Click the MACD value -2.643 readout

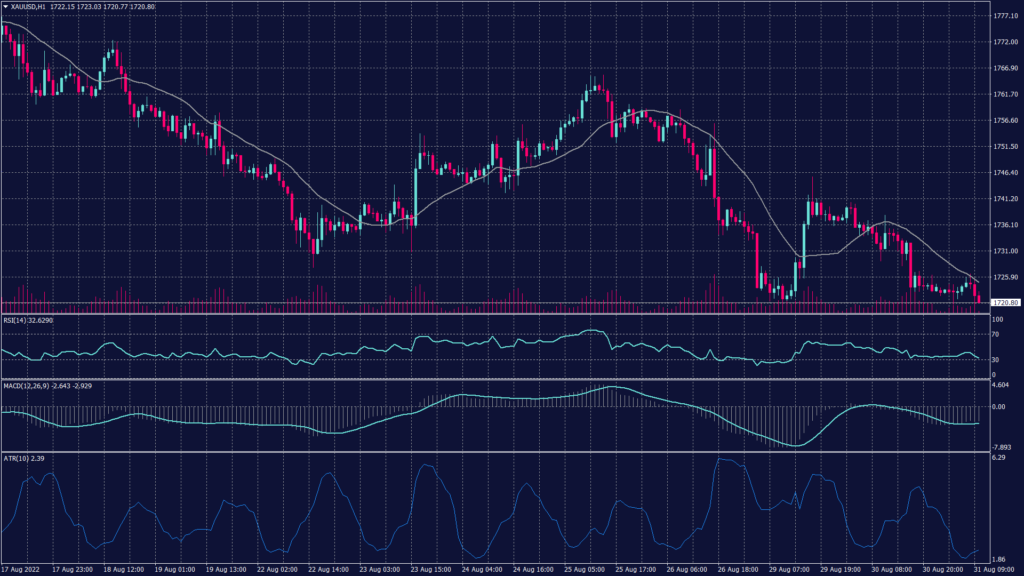[x=57, y=386]
